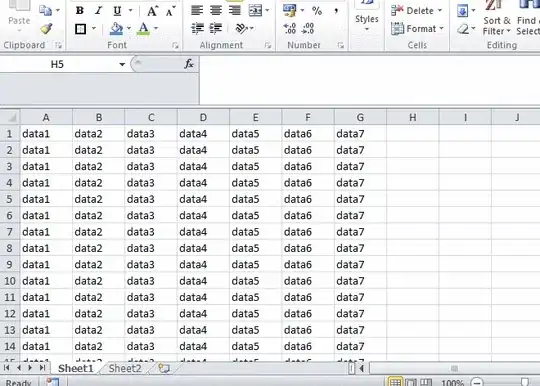Image resolution: width=540 pixels, height=386 pixels.
Task: Open the Merge & Center dropdown arrow
Action: coord(267,11)
